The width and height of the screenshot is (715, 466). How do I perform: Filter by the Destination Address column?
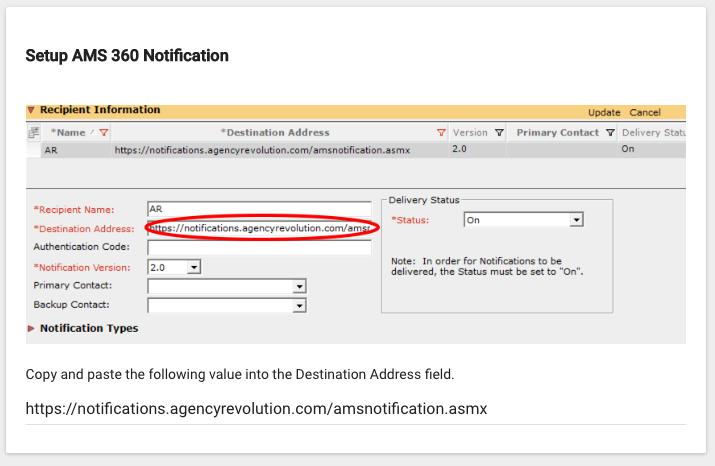[441, 133]
